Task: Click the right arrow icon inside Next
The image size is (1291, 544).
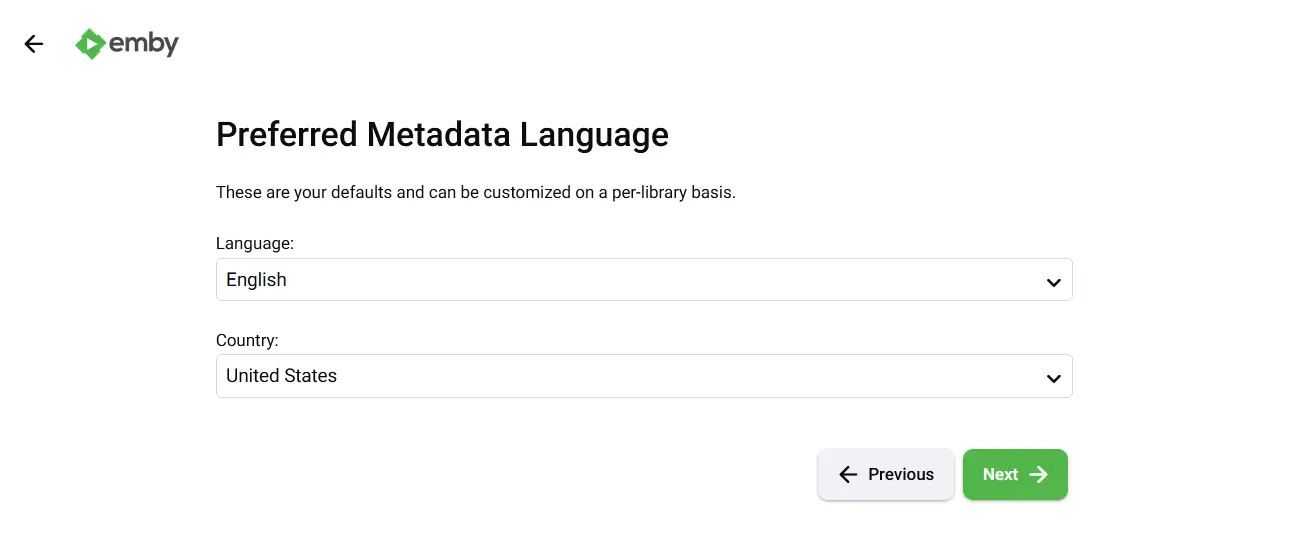Action: click(x=1039, y=475)
